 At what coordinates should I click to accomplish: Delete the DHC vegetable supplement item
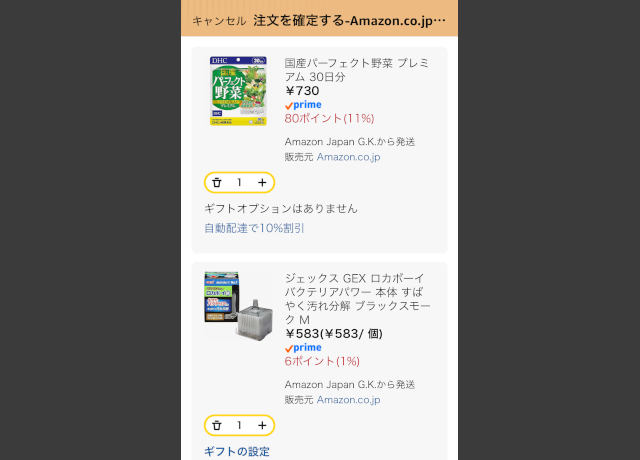pyautogui.click(x=217, y=182)
